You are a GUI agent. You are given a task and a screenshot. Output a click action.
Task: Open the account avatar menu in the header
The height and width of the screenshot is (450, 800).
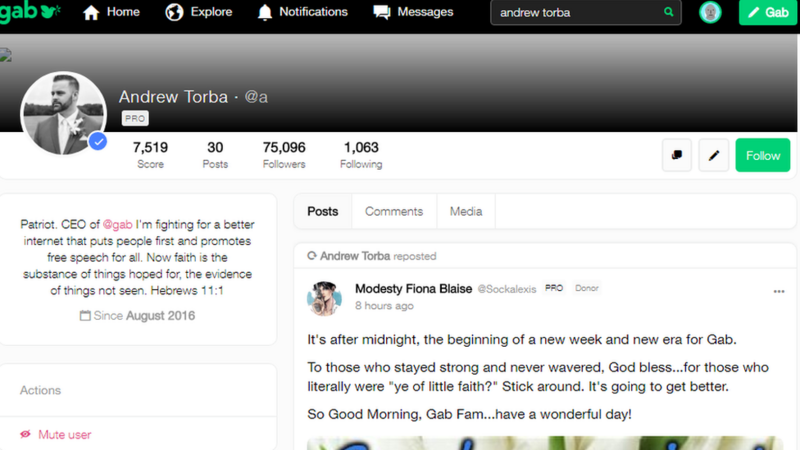(710, 13)
